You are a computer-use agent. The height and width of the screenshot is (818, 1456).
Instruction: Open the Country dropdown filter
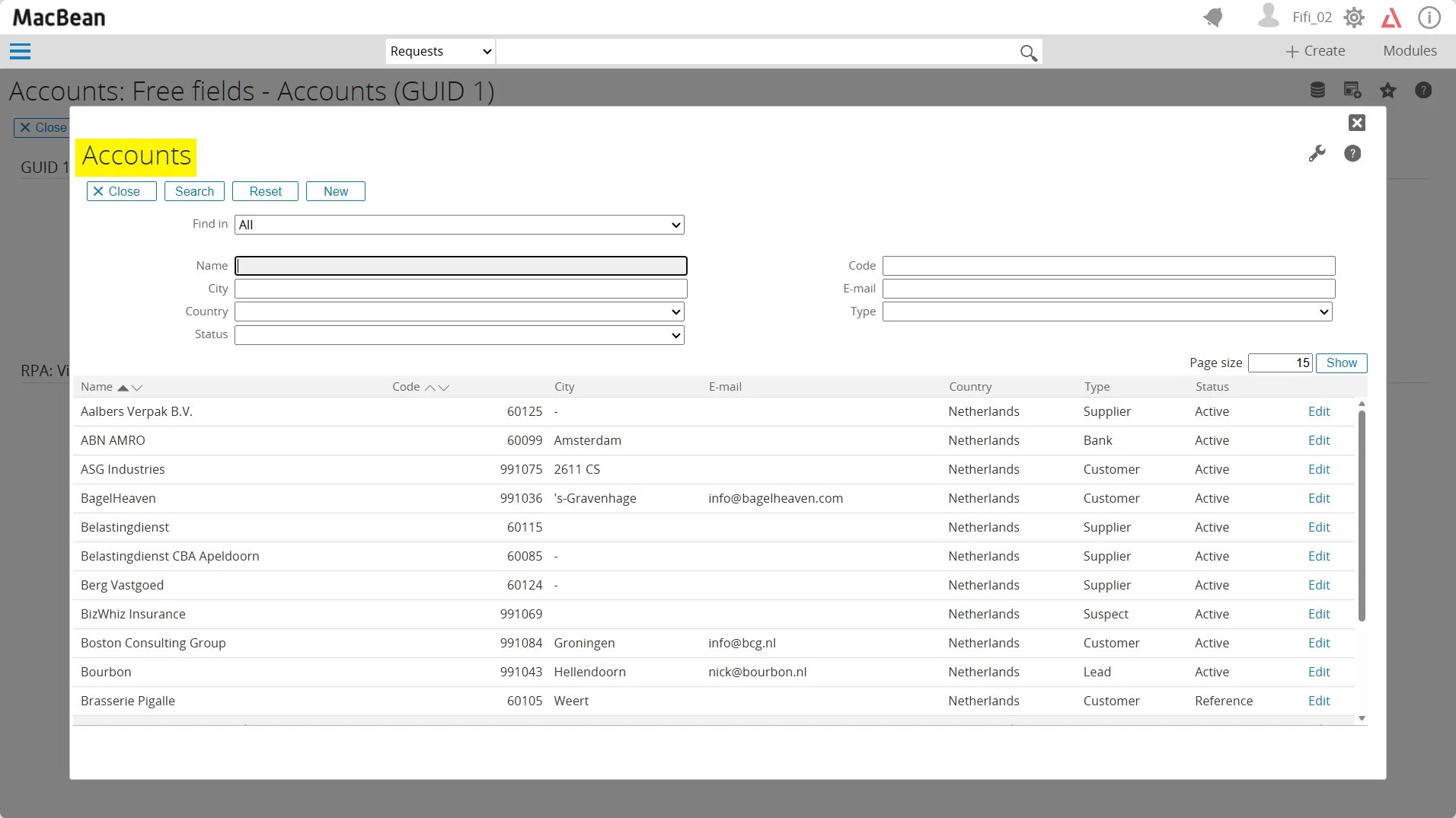click(x=459, y=312)
